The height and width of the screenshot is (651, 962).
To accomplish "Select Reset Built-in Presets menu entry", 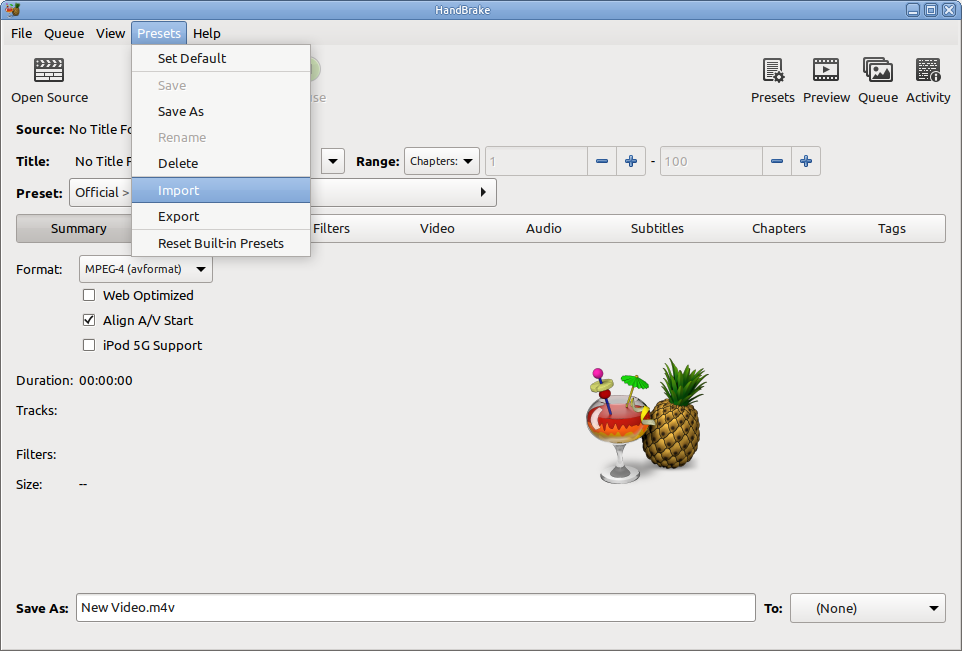I will pyautogui.click(x=221, y=243).
